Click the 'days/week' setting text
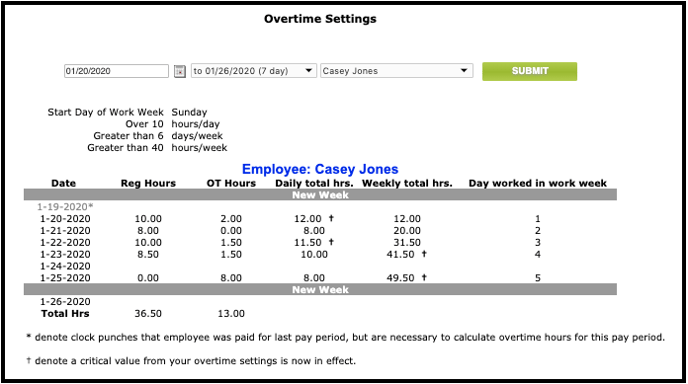This screenshot has height=384, width=688. click(197, 136)
